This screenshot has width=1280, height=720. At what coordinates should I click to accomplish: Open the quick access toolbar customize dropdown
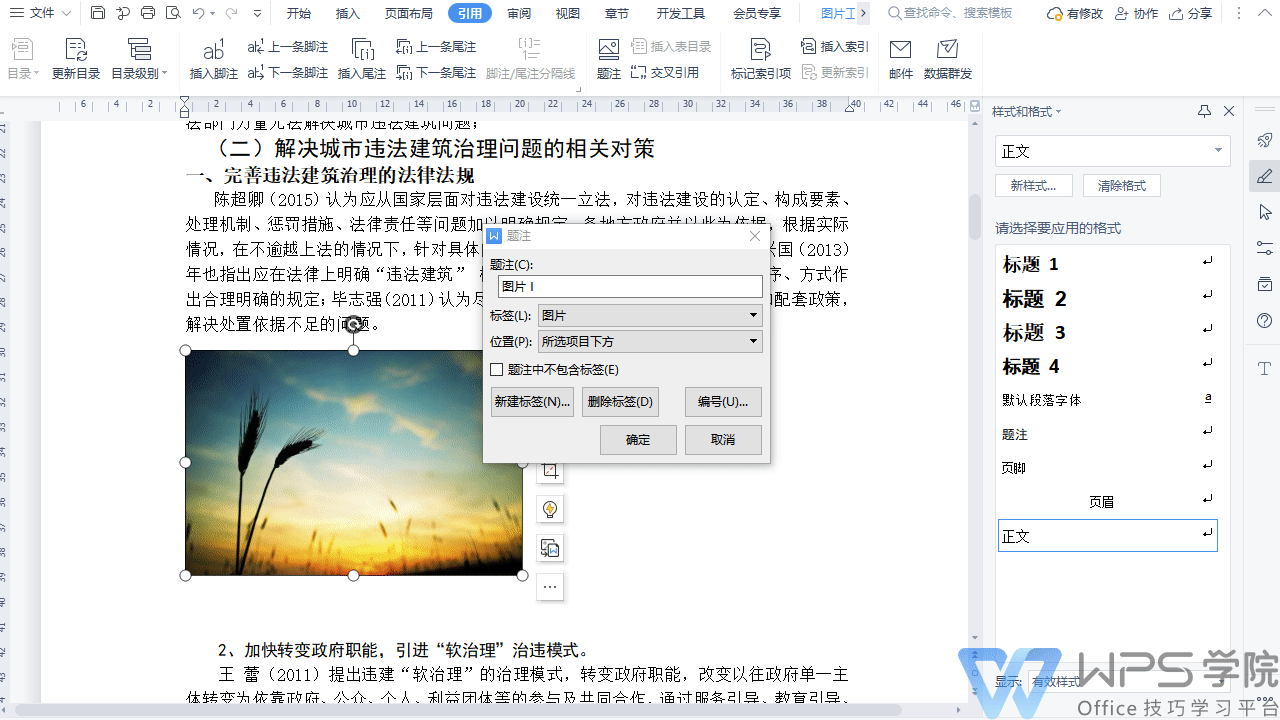(258, 14)
